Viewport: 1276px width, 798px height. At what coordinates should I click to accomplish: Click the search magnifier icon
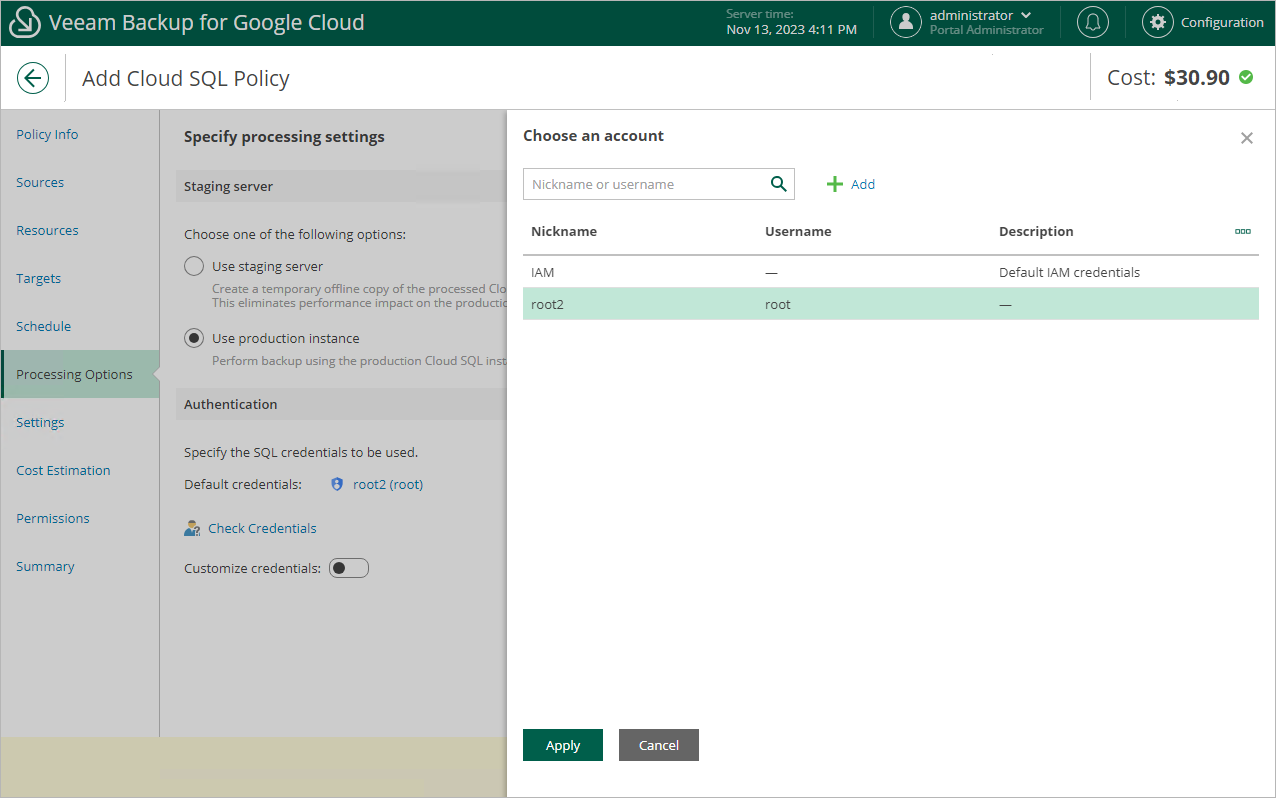[x=778, y=184]
